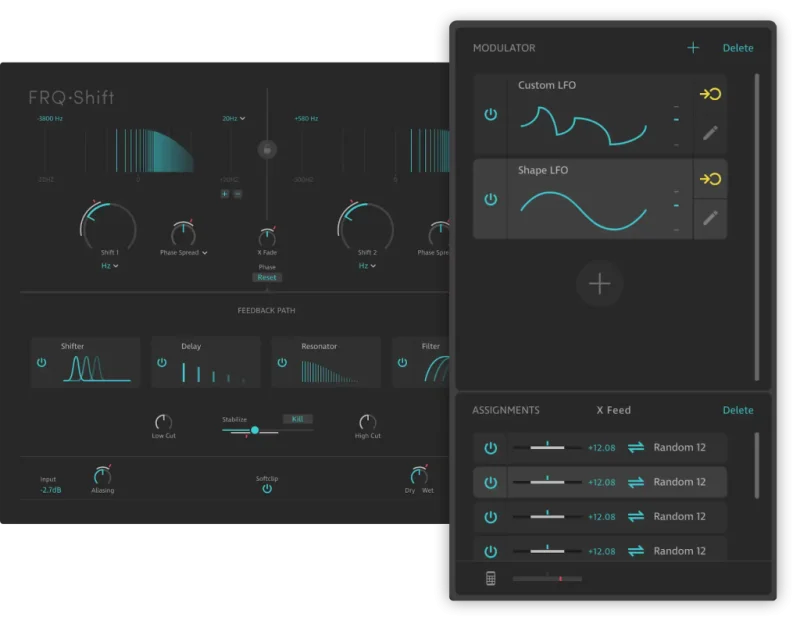Select the Resonator module display
Viewport: 800px width, 624px height.
[x=330, y=371]
